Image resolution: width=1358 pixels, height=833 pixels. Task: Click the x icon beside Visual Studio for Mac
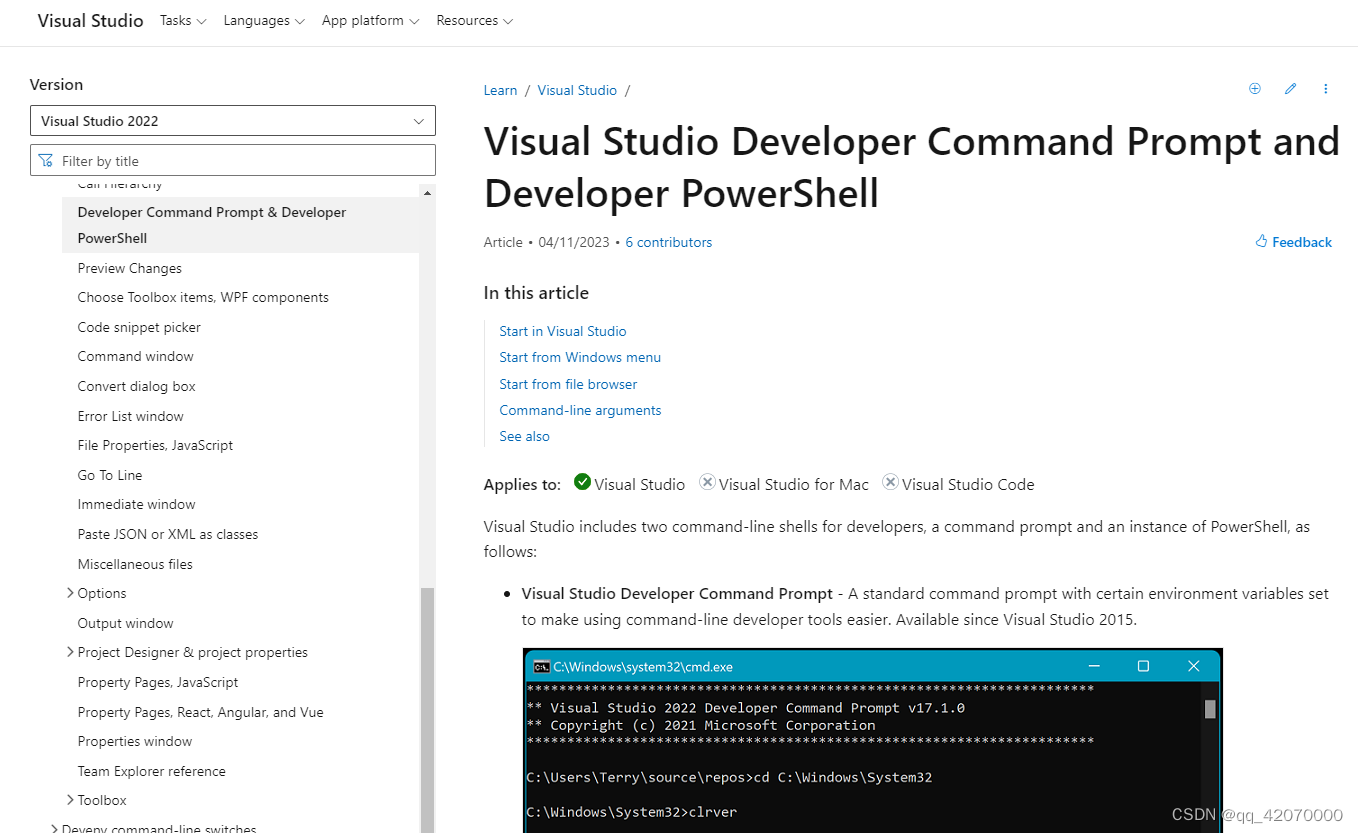[707, 482]
